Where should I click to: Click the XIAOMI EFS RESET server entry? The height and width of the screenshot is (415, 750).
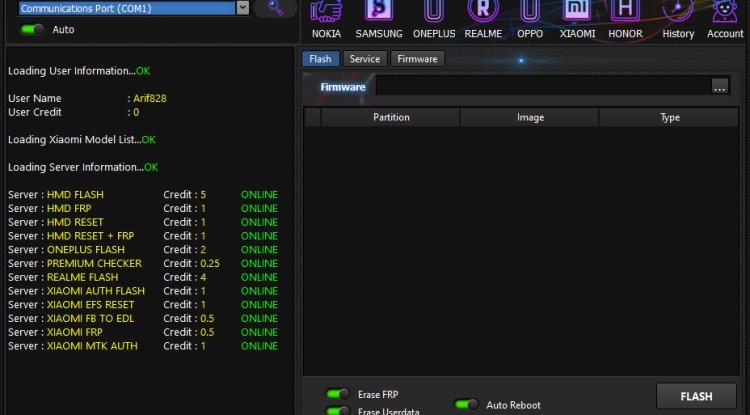(90, 305)
